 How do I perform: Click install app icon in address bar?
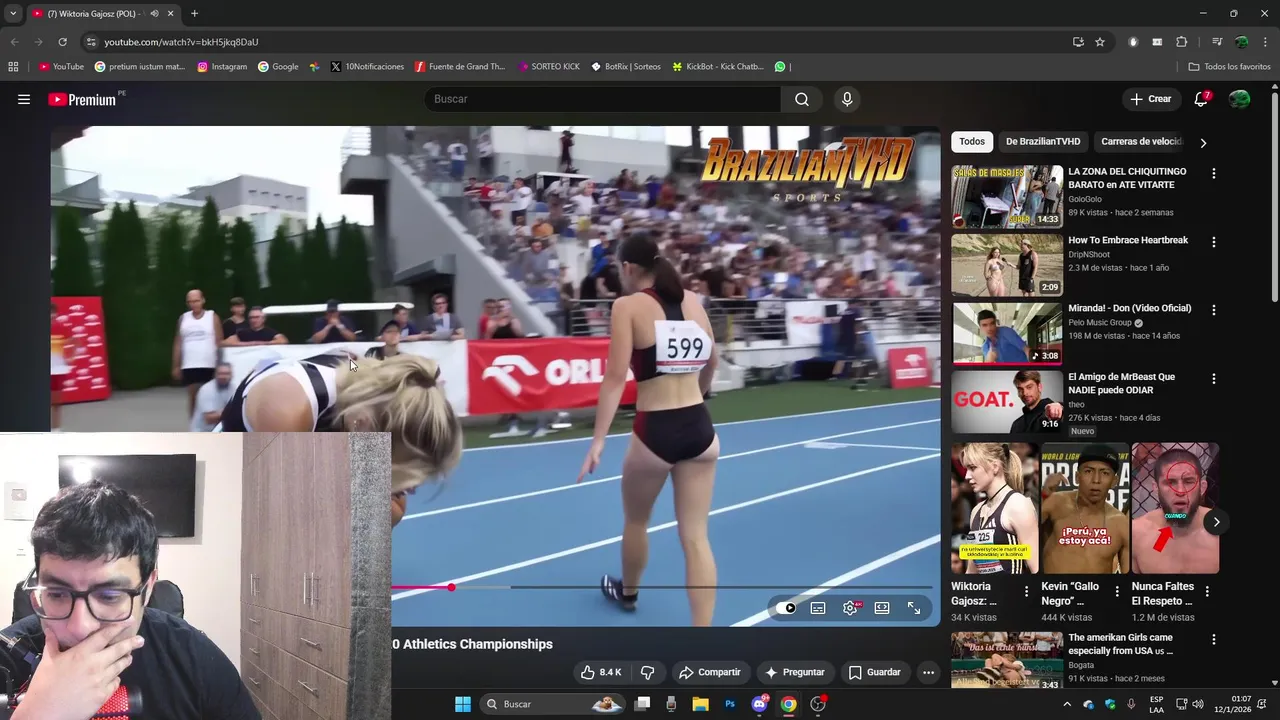click(x=1078, y=42)
